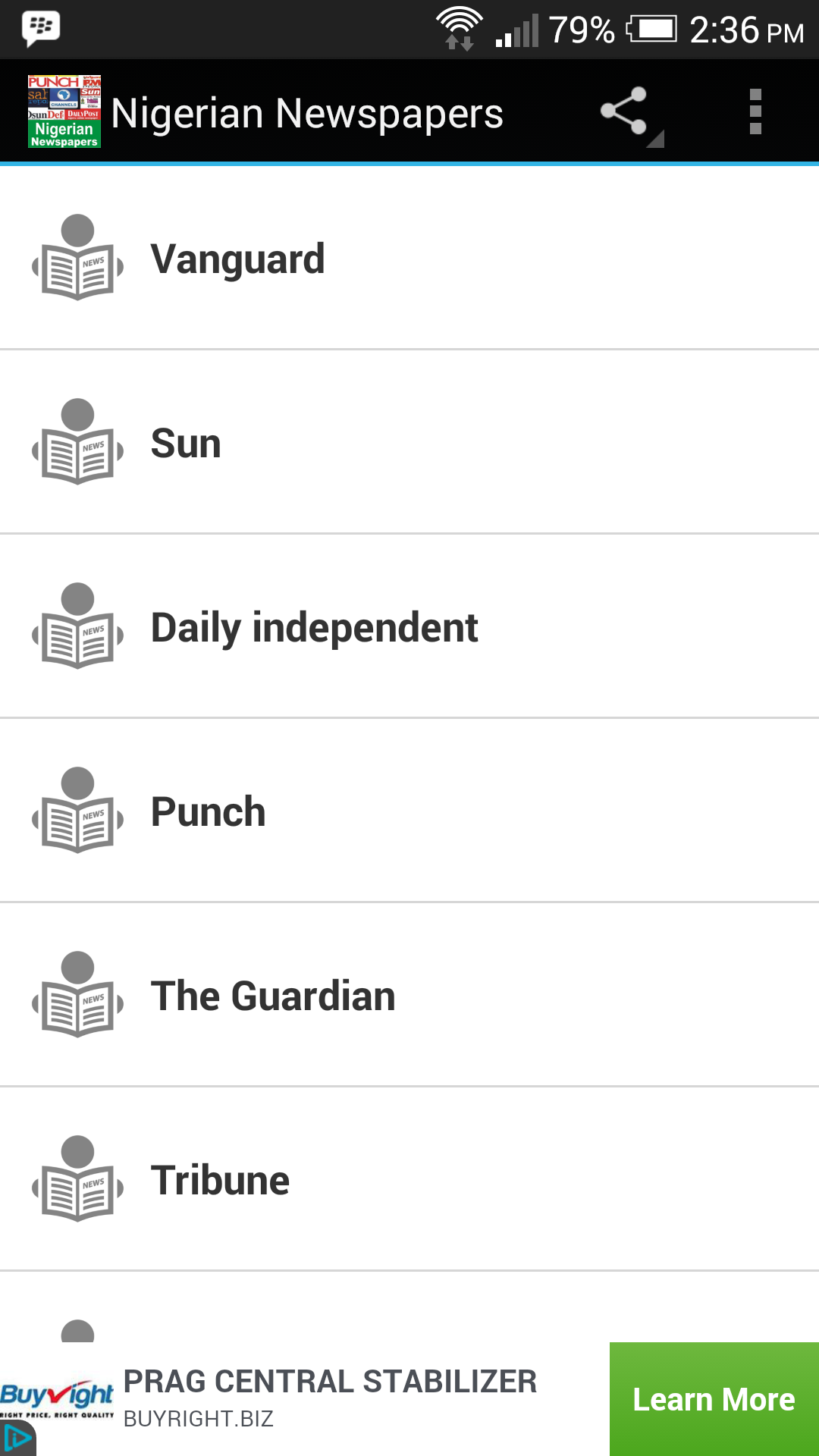Open The Guardian newspaper entry

pyautogui.click(x=409, y=995)
